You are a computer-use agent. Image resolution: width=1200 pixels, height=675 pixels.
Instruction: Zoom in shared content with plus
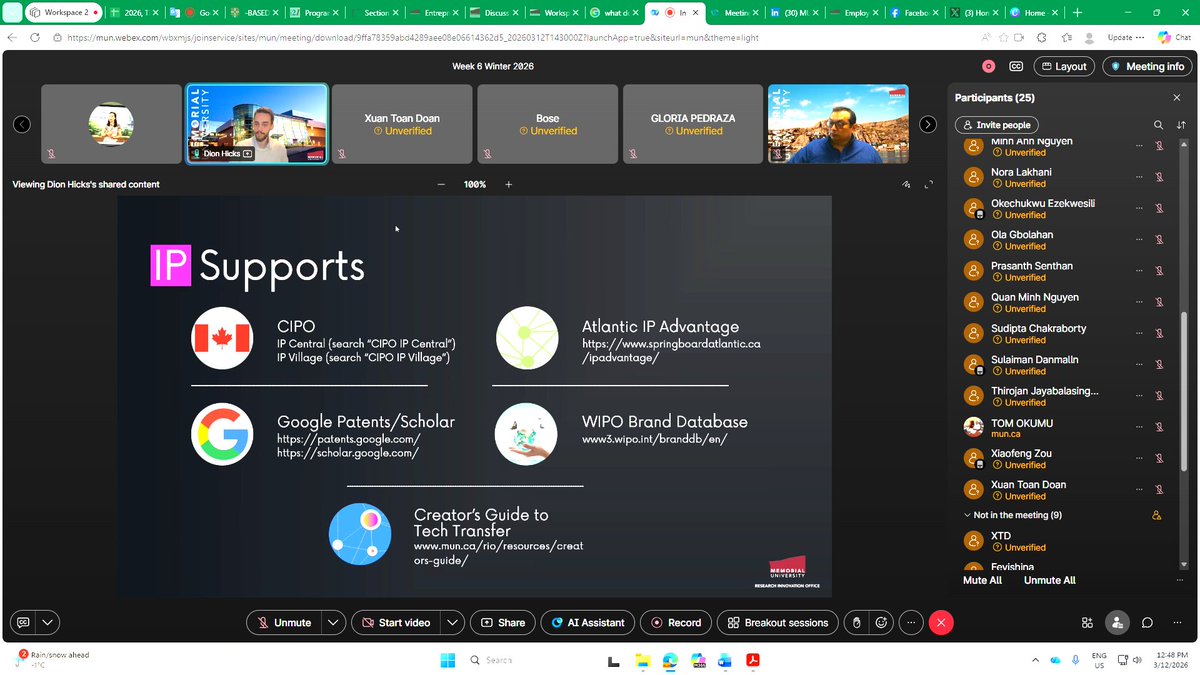tap(508, 184)
